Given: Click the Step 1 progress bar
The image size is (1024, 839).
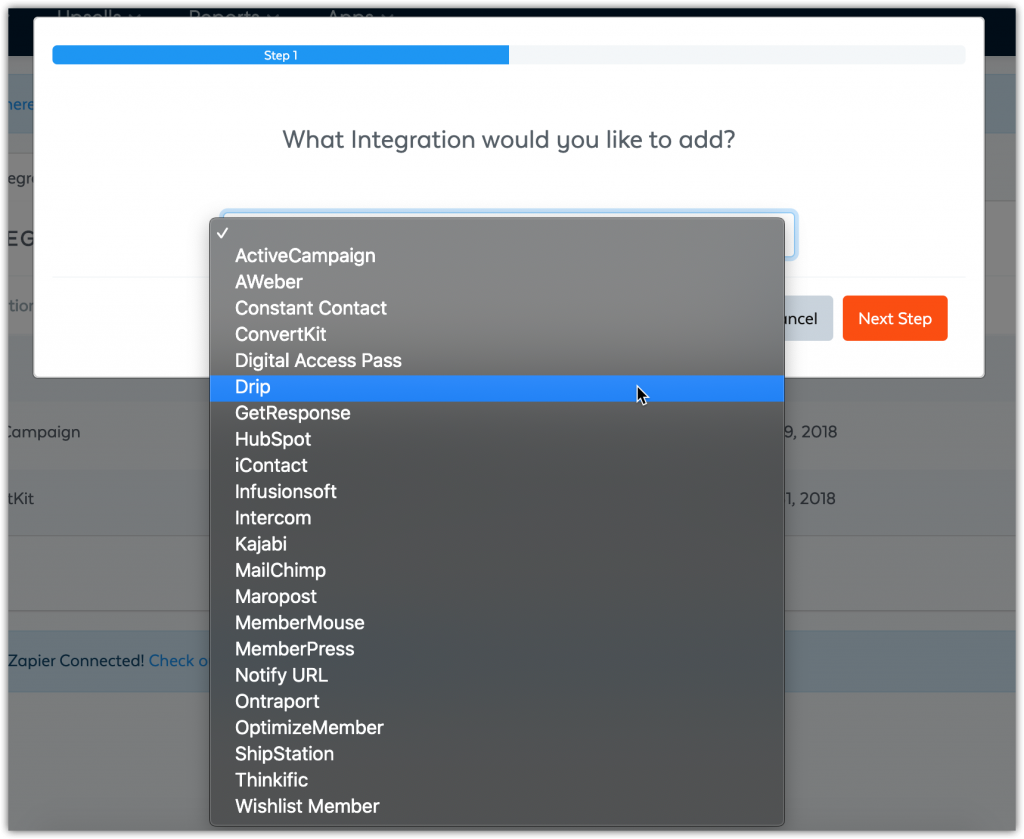Looking at the screenshot, I should [x=281, y=56].
